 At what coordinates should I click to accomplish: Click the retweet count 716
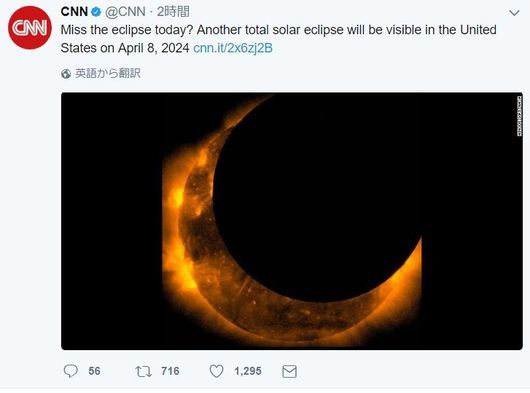170,371
